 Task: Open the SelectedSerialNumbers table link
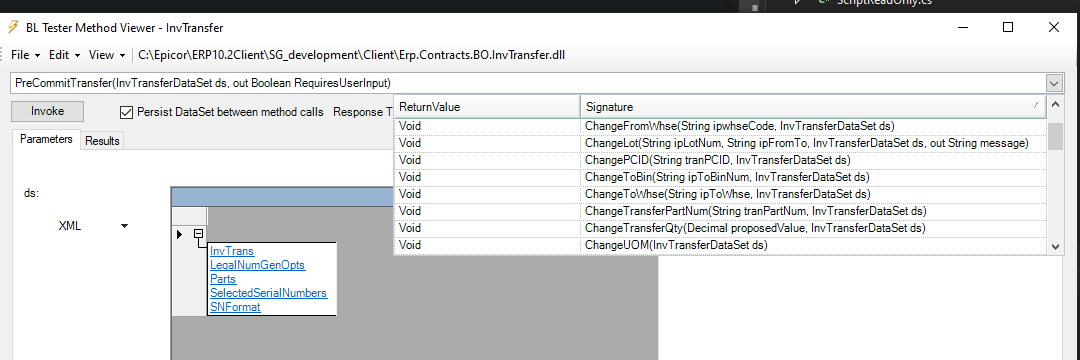[x=269, y=293]
